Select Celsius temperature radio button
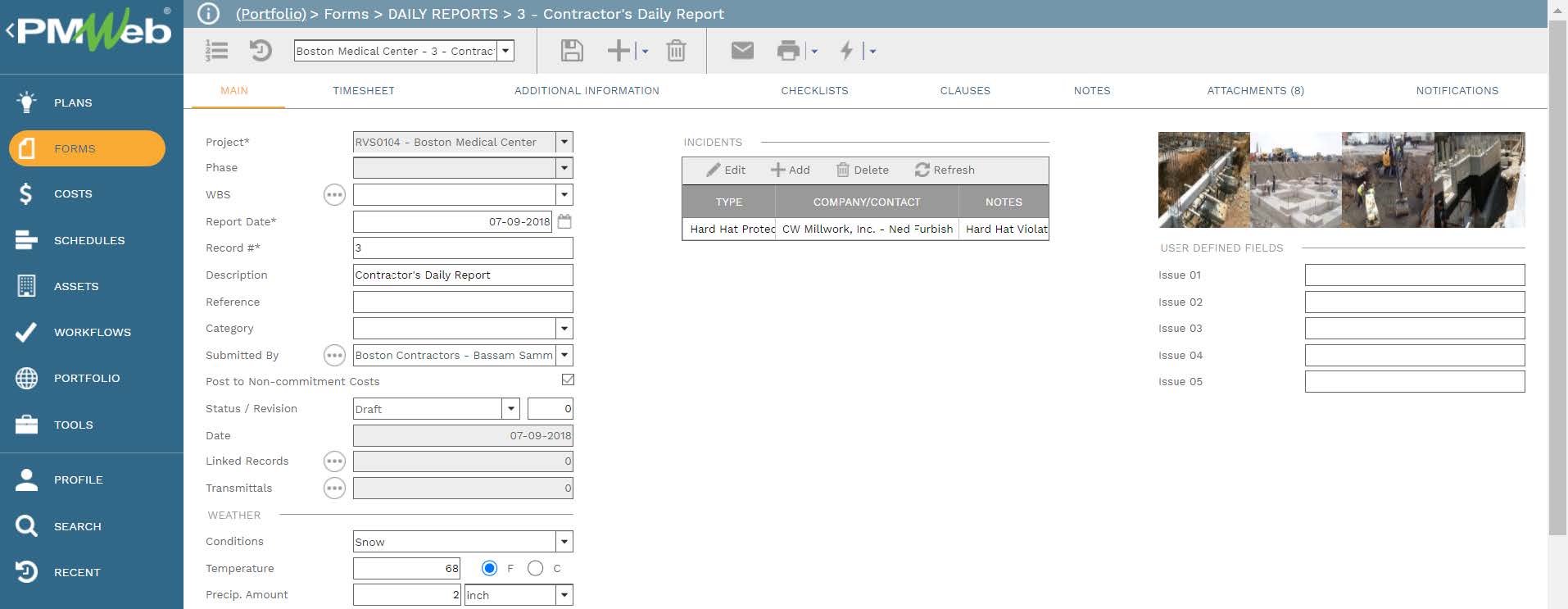Screen dimensions: 1568x609 pyautogui.click(x=536, y=568)
